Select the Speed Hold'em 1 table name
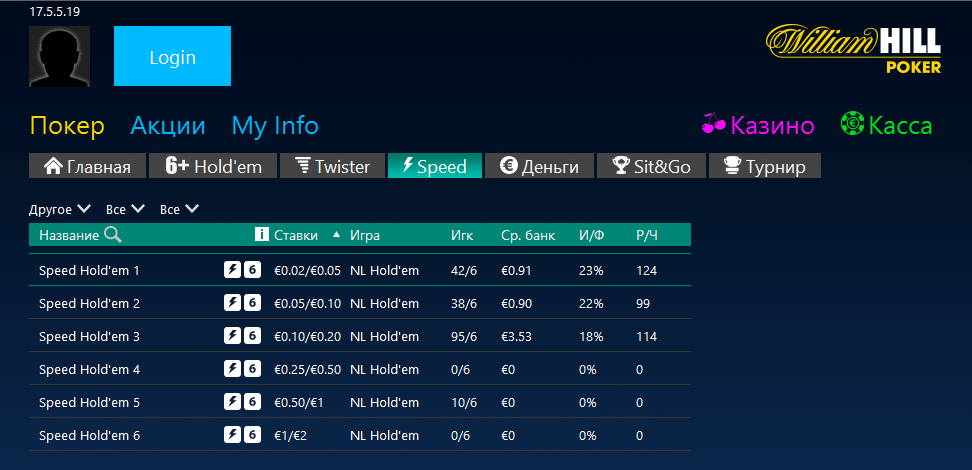 click(89, 271)
